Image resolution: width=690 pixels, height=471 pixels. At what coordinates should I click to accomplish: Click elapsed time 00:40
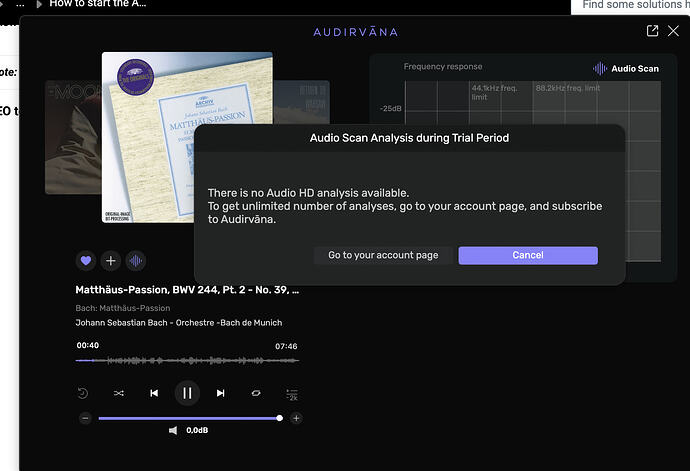pyautogui.click(x=88, y=346)
